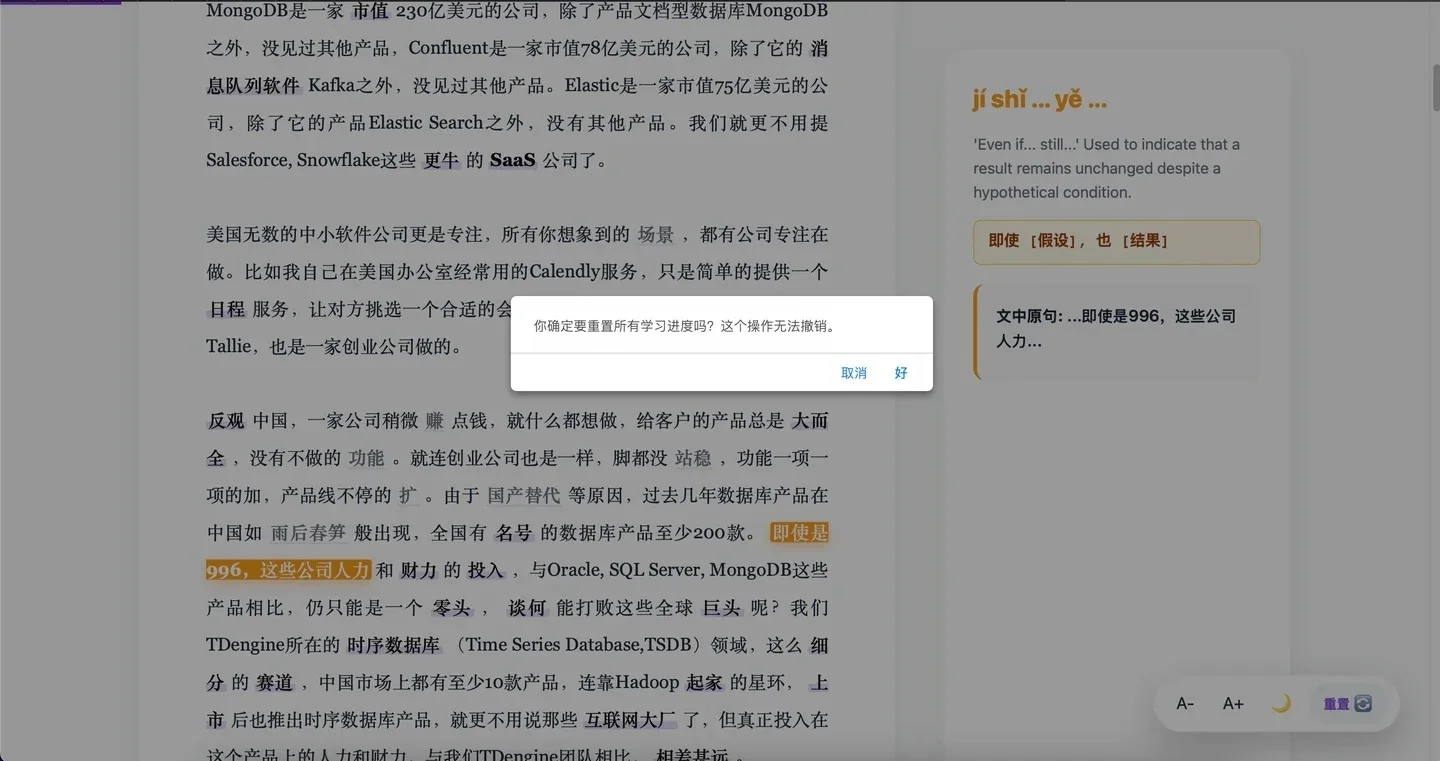Click the vocabulary word 财力

[419, 570]
